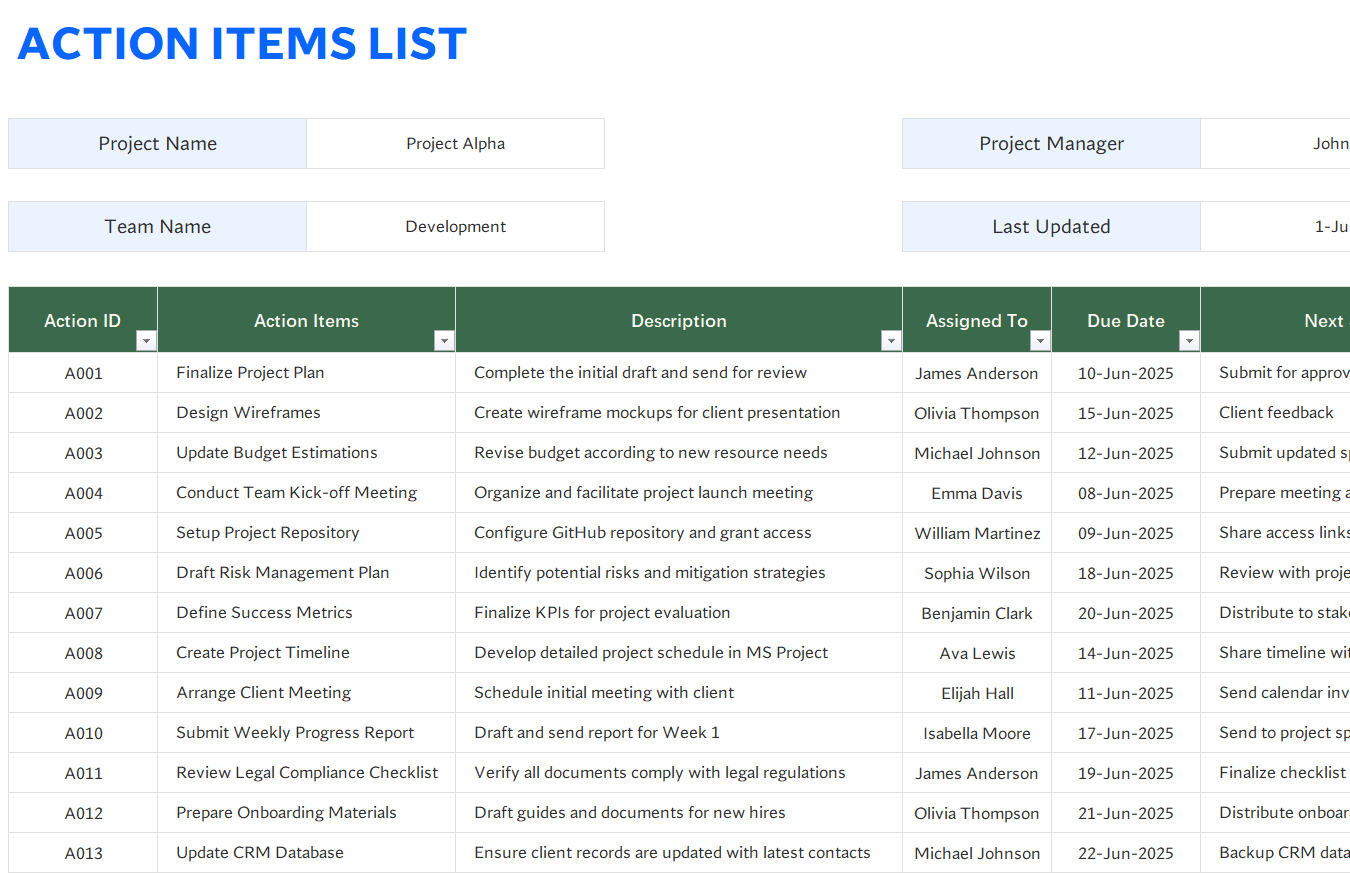The width and height of the screenshot is (1350, 873).
Task: Open the Assigned To column filter dropdown
Action: point(1040,341)
